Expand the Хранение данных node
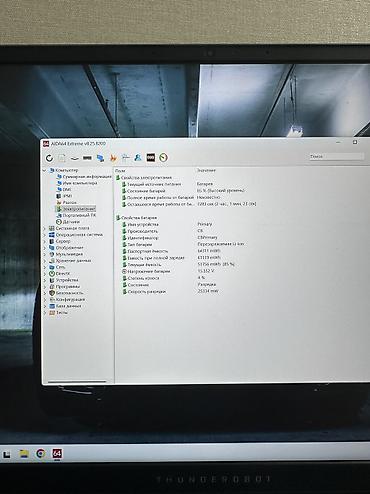Viewport: 370px width, 494px height. click(x=44, y=261)
